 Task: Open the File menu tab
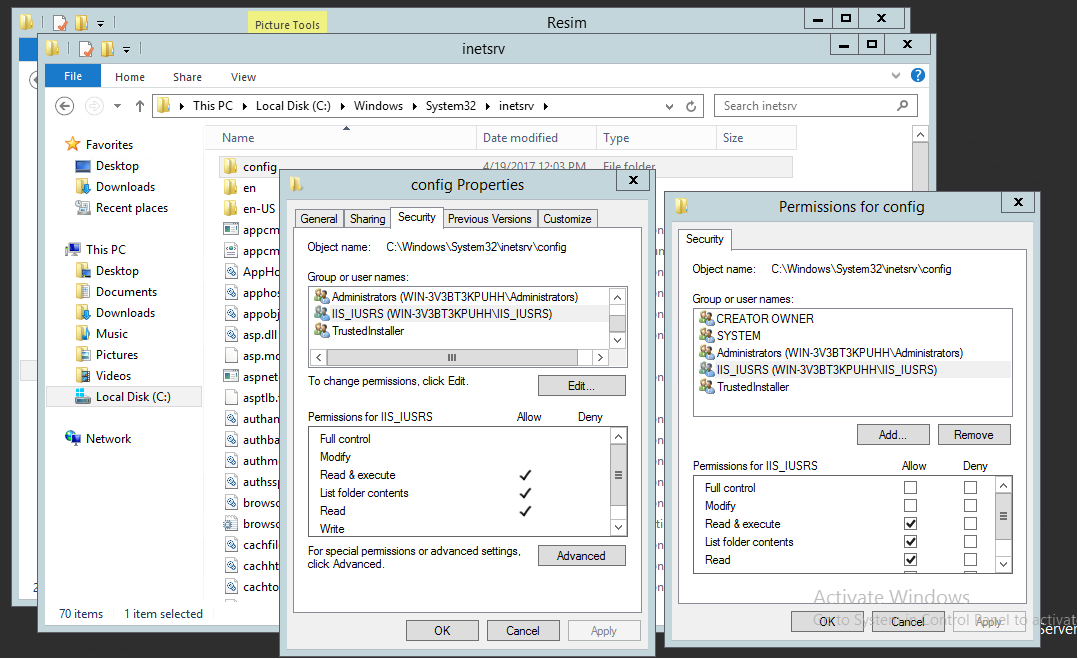(73, 76)
